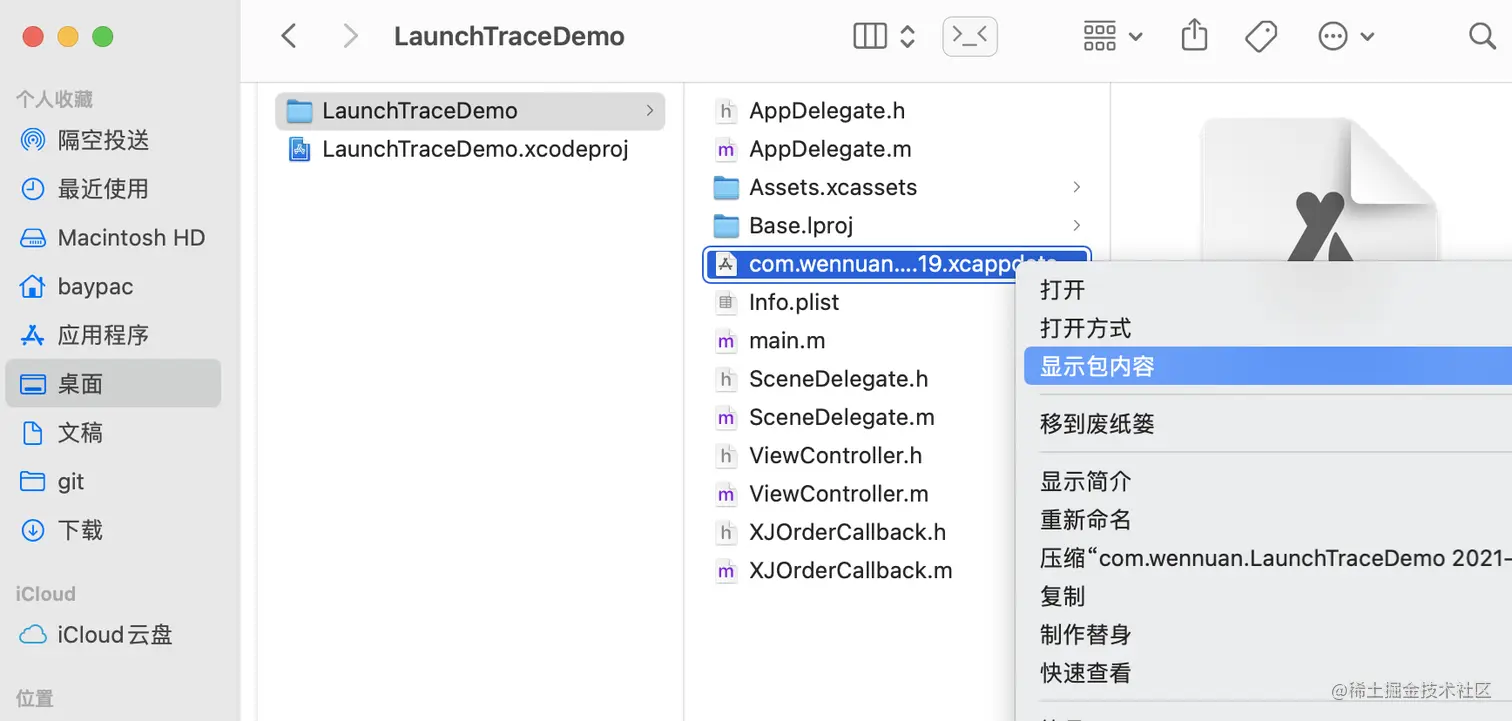Click the disk icon beside Macintosh HD
The height and width of the screenshot is (721, 1512).
coord(33,238)
